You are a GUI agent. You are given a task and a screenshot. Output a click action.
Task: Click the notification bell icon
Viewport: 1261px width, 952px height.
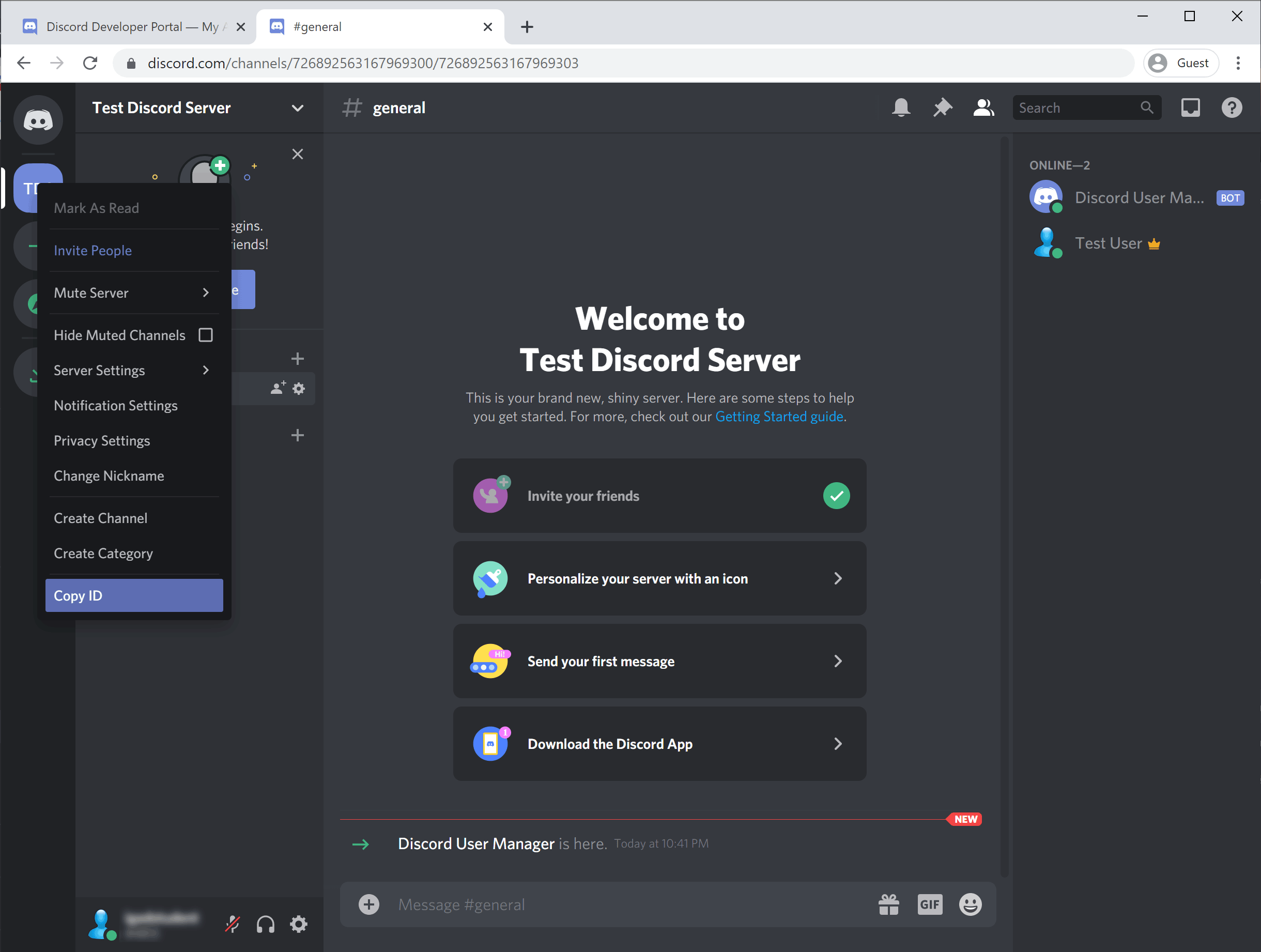(x=901, y=108)
